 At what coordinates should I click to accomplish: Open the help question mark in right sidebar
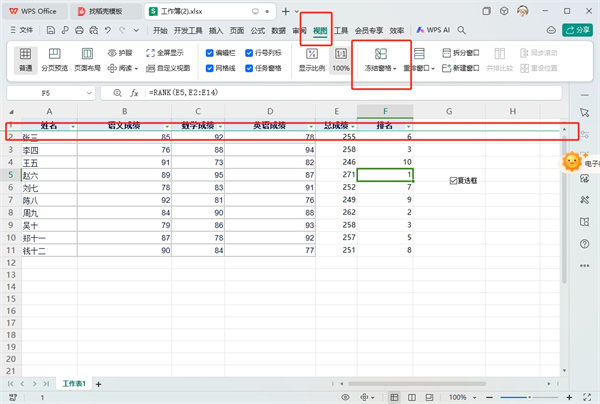coord(584,244)
